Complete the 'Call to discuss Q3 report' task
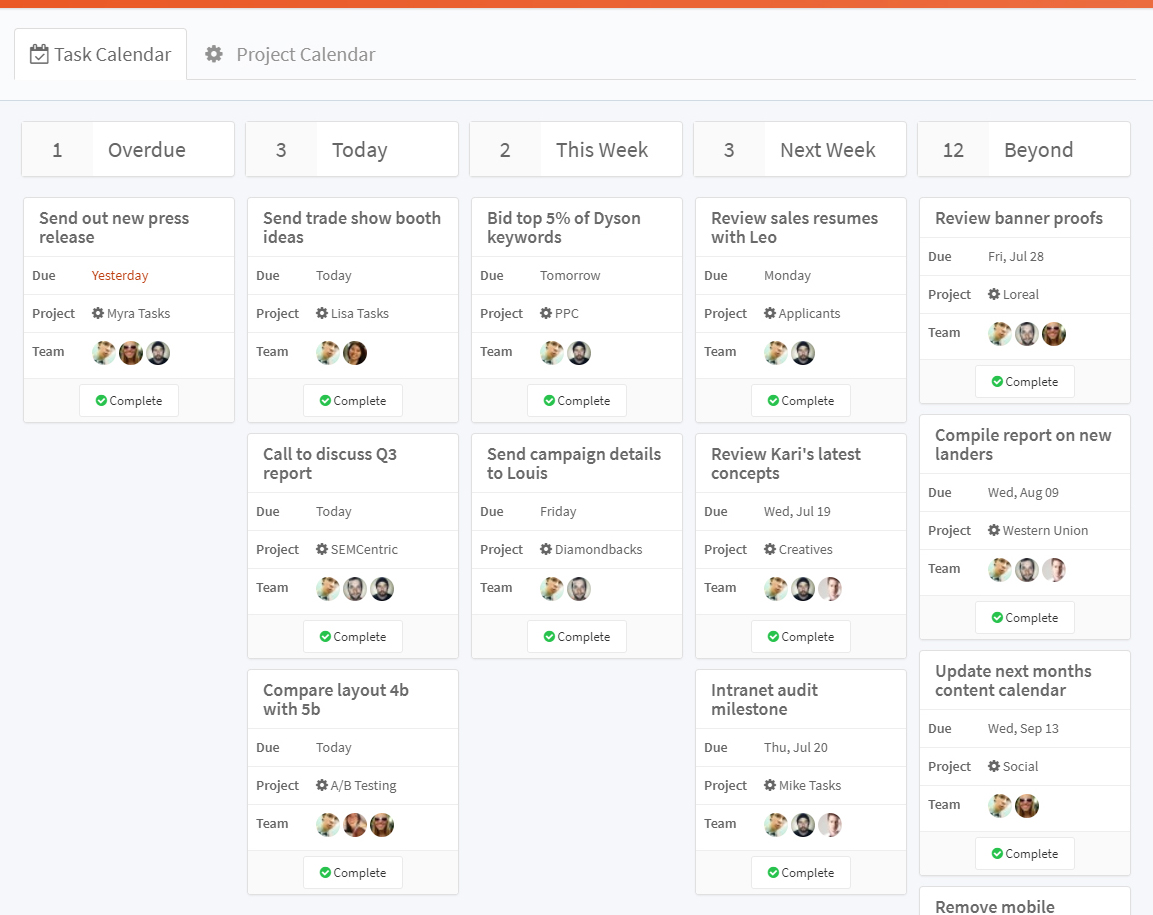This screenshot has height=915, width=1153. coord(352,636)
